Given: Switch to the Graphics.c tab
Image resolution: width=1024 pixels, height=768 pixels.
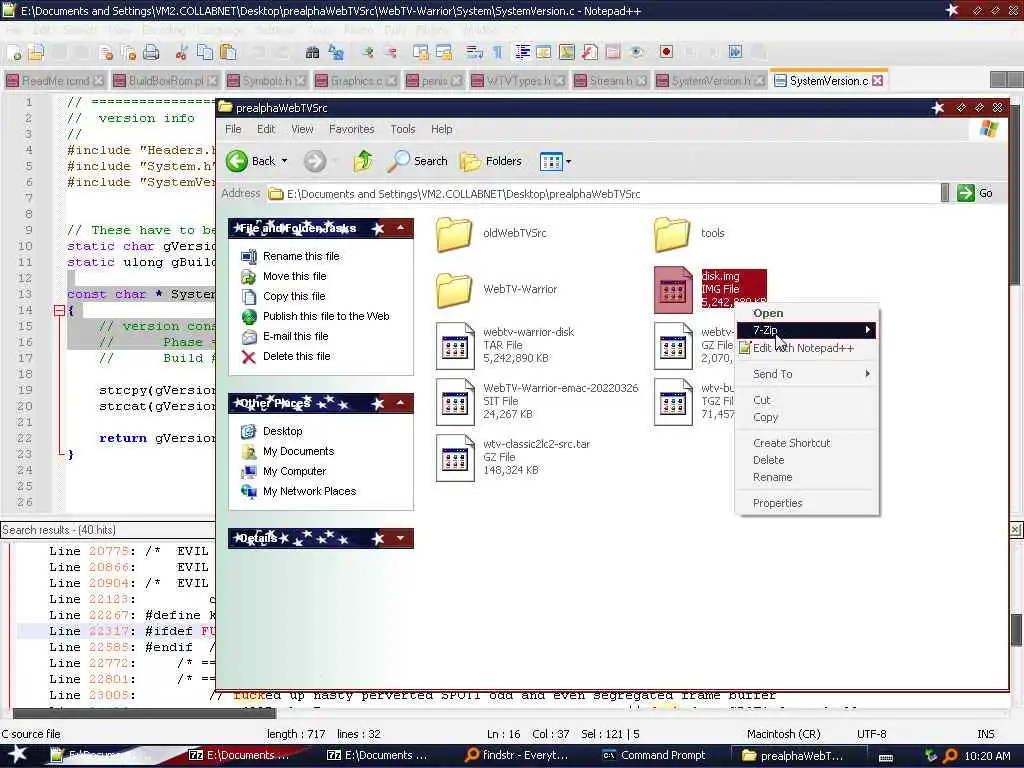Looking at the screenshot, I should pyautogui.click(x=356, y=81).
